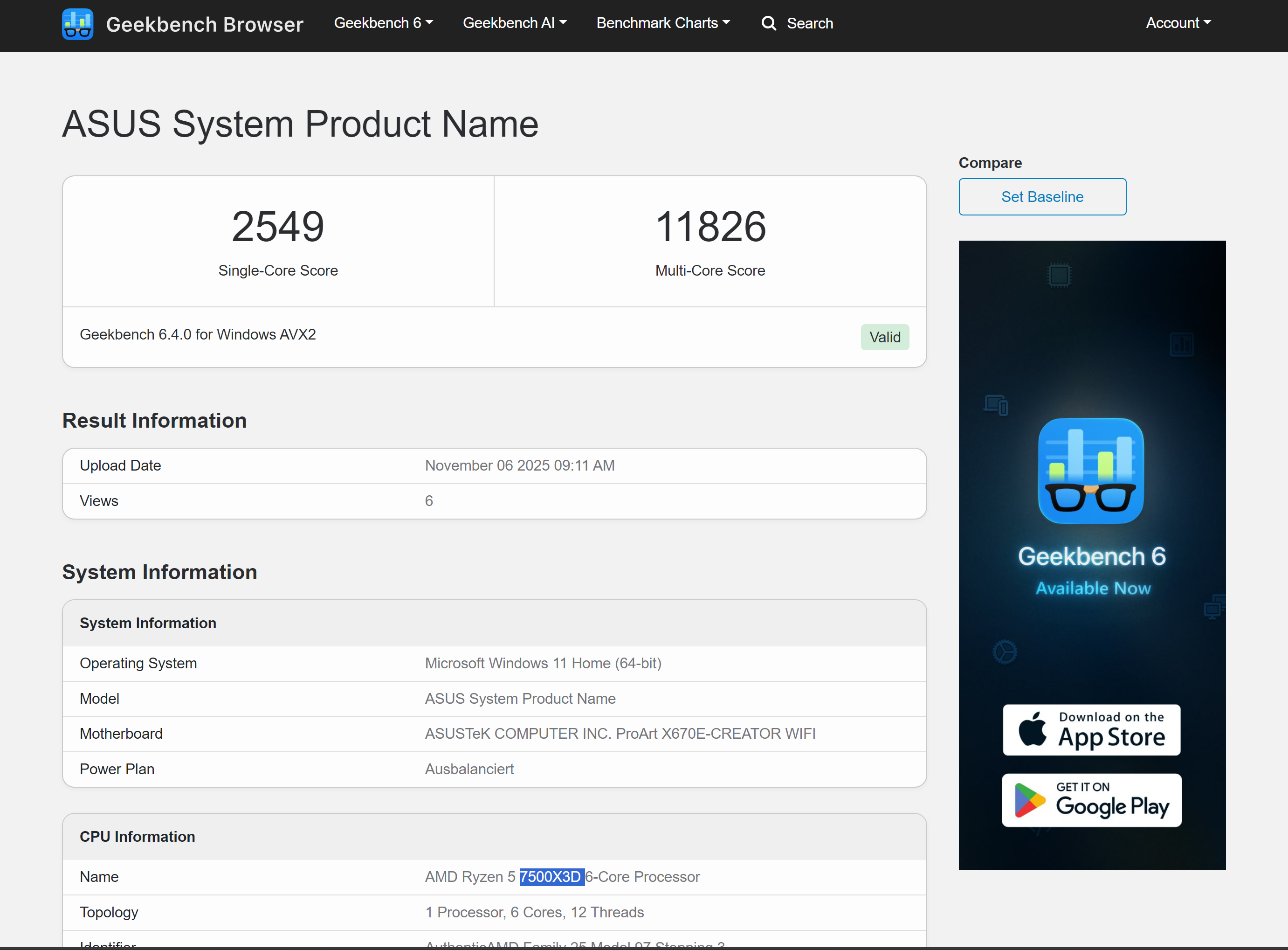Click the Single-Core Score value 2549
The width and height of the screenshot is (1288, 950).
(278, 225)
